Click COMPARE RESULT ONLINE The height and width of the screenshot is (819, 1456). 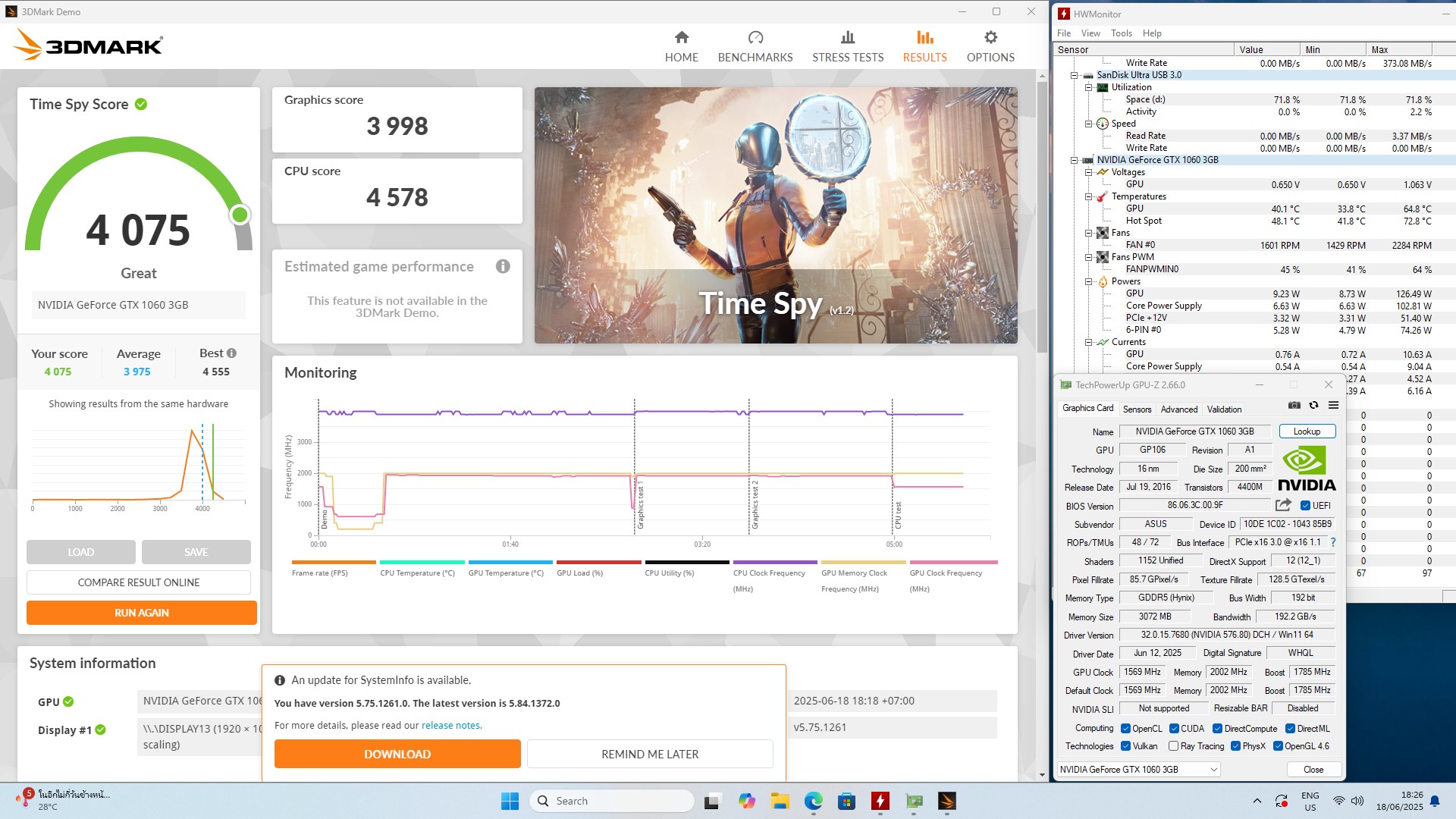point(139,582)
